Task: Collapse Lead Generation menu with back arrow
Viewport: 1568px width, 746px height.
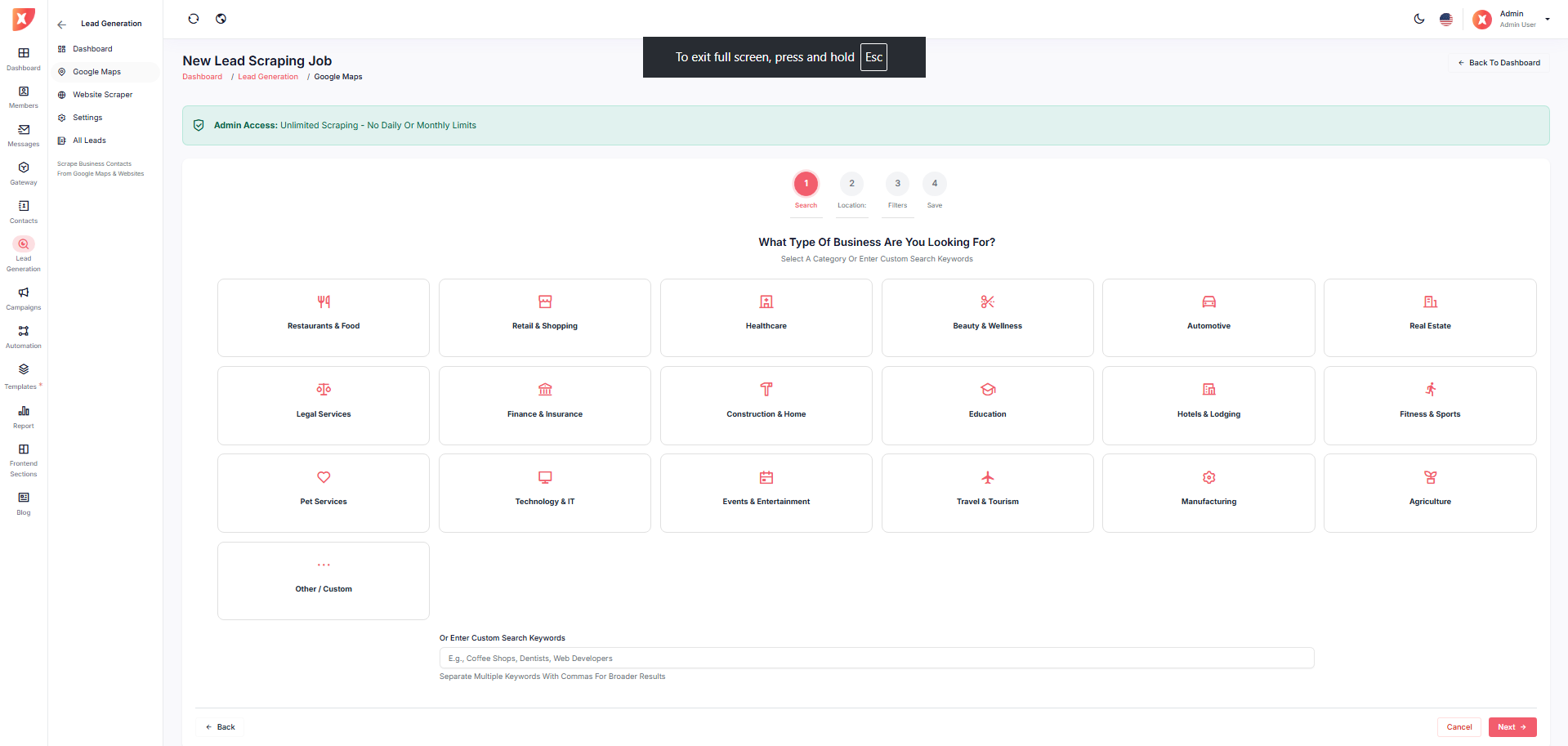Action: (62, 25)
